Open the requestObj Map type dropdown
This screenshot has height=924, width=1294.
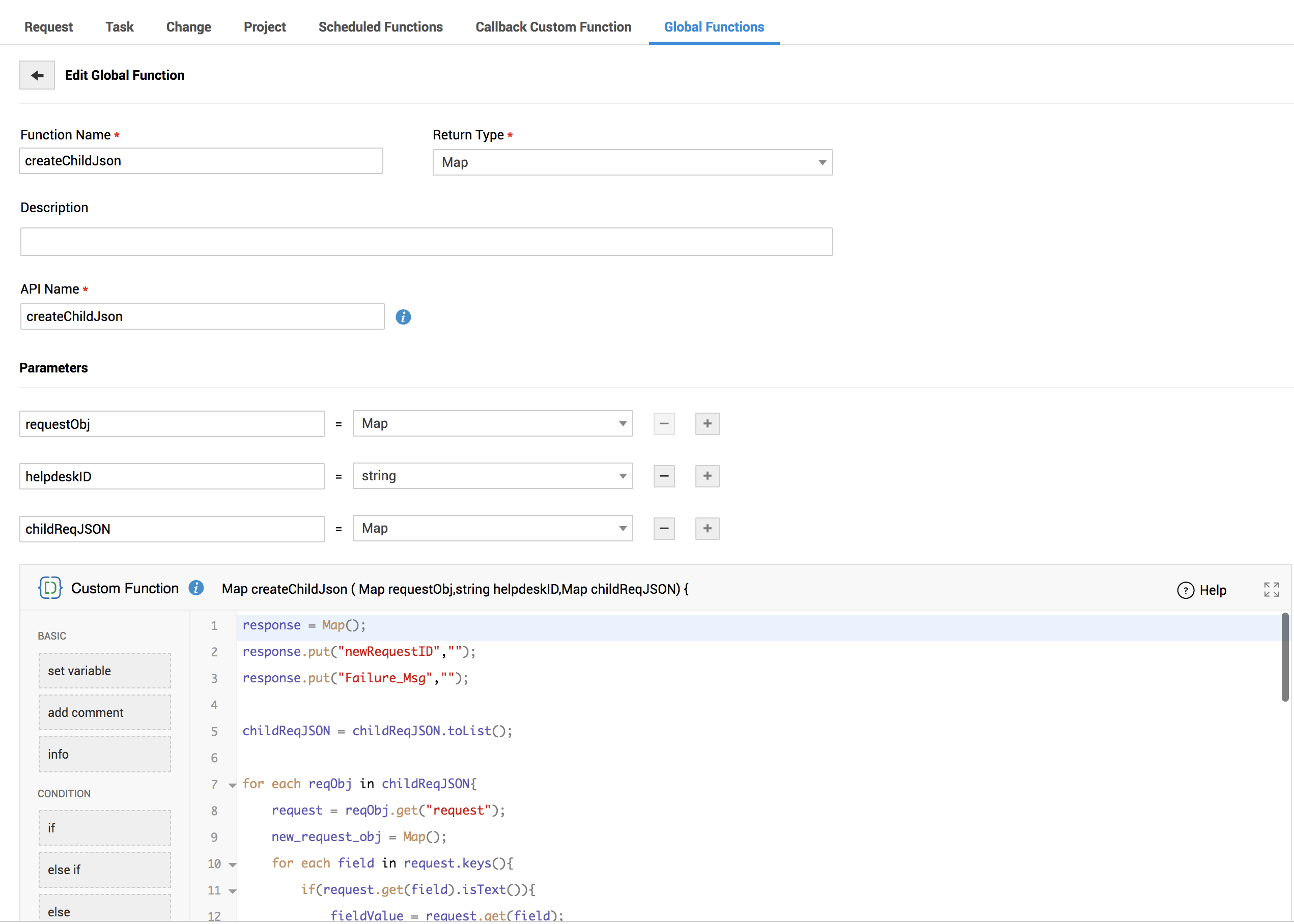[492, 424]
